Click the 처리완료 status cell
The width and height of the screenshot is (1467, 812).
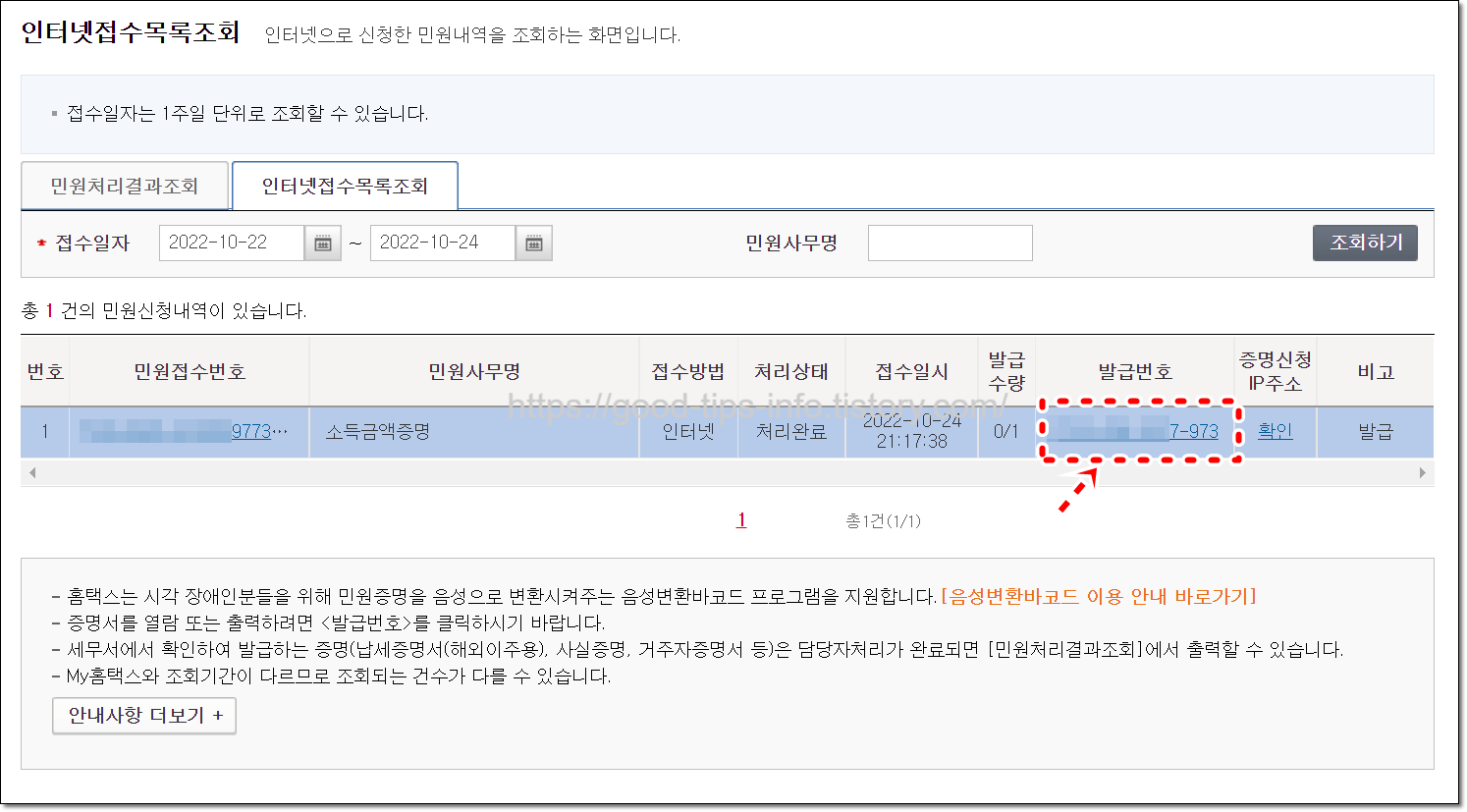791,431
